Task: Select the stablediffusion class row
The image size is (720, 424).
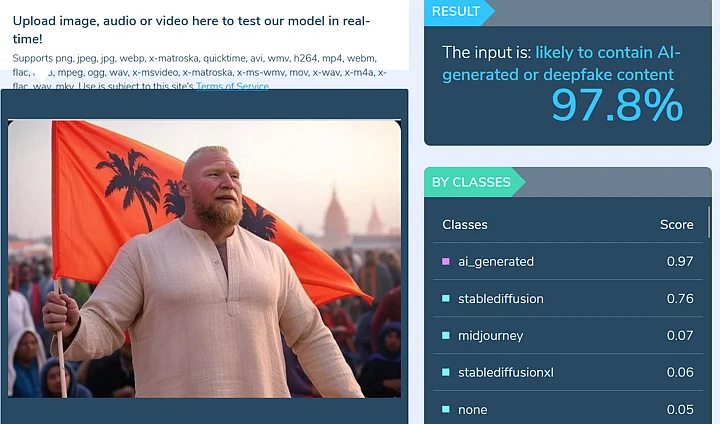Action: pyautogui.click(x=568, y=299)
